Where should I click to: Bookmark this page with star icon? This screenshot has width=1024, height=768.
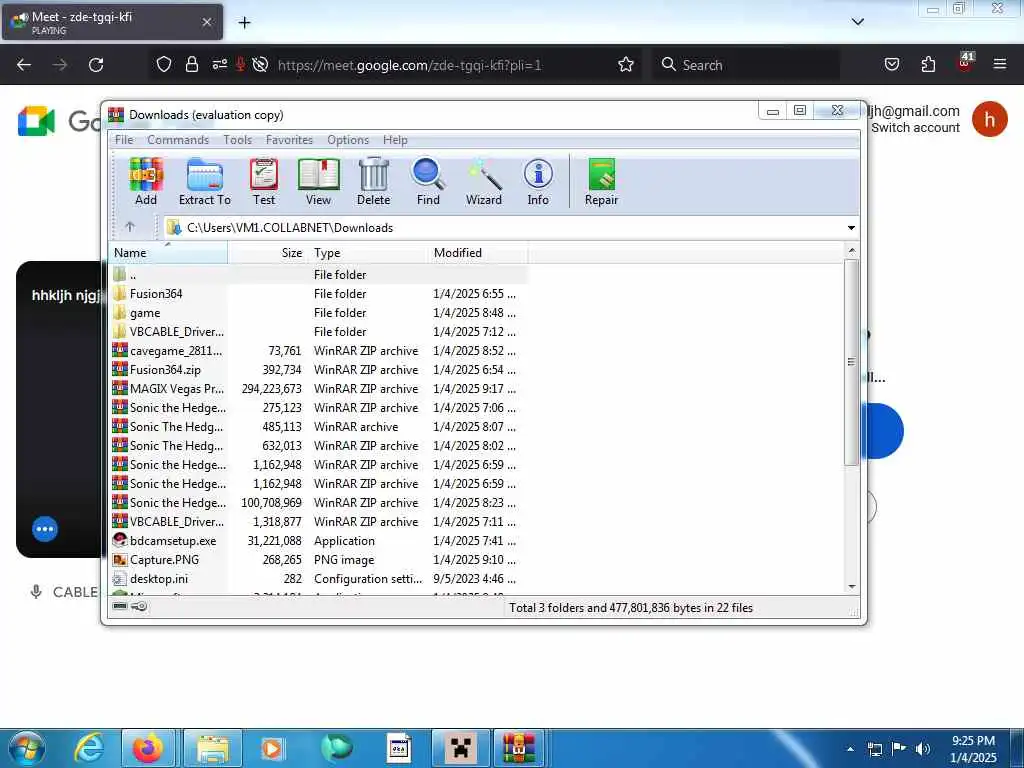pyautogui.click(x=626, y=64)
